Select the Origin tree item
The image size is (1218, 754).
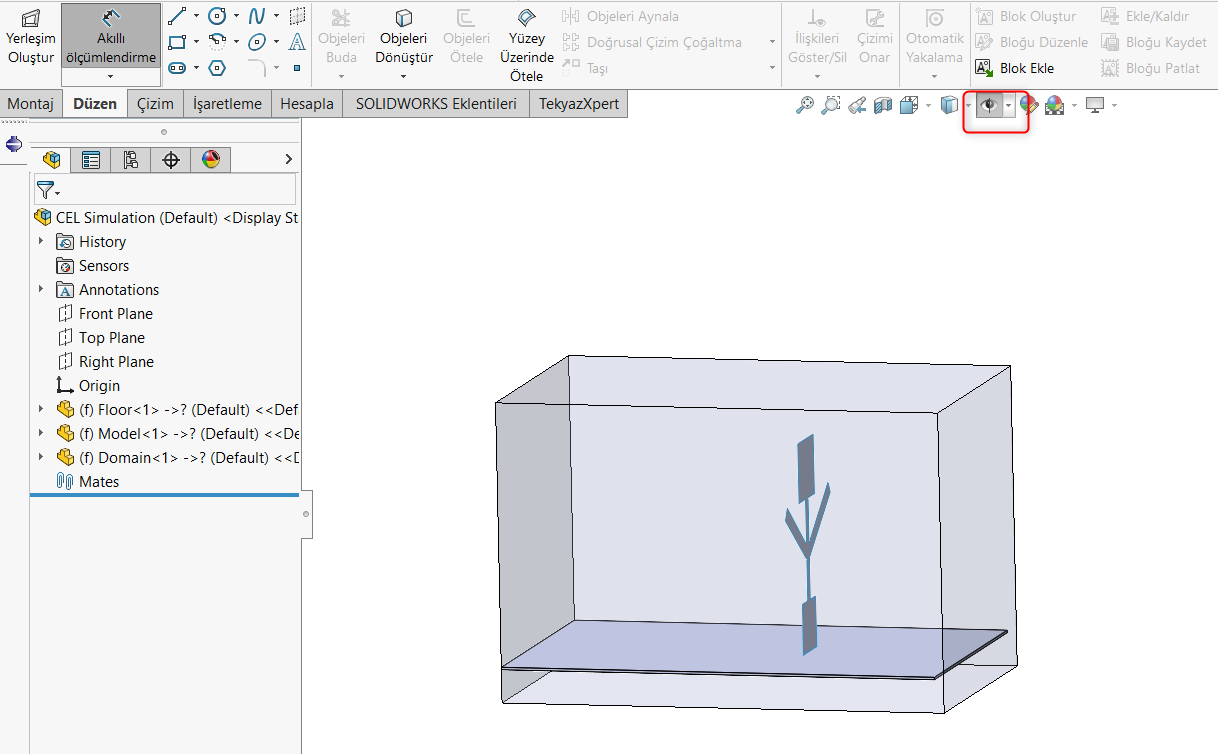88,385
